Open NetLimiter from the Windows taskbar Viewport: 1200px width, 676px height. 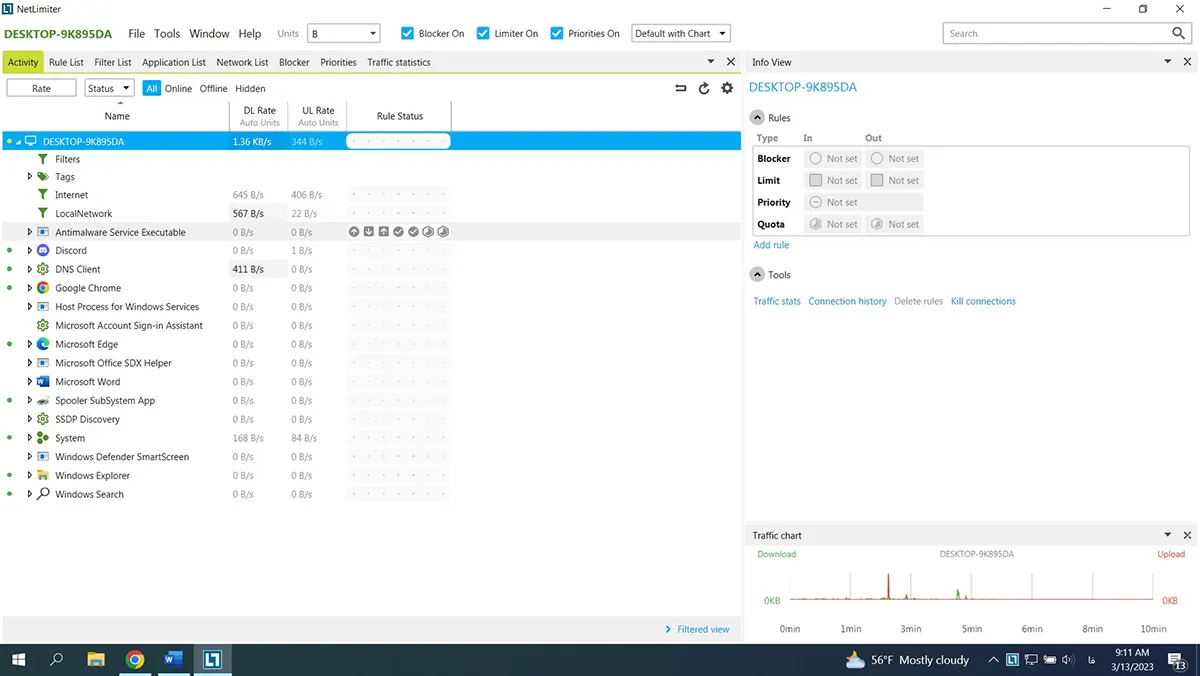tap(211, 659)
